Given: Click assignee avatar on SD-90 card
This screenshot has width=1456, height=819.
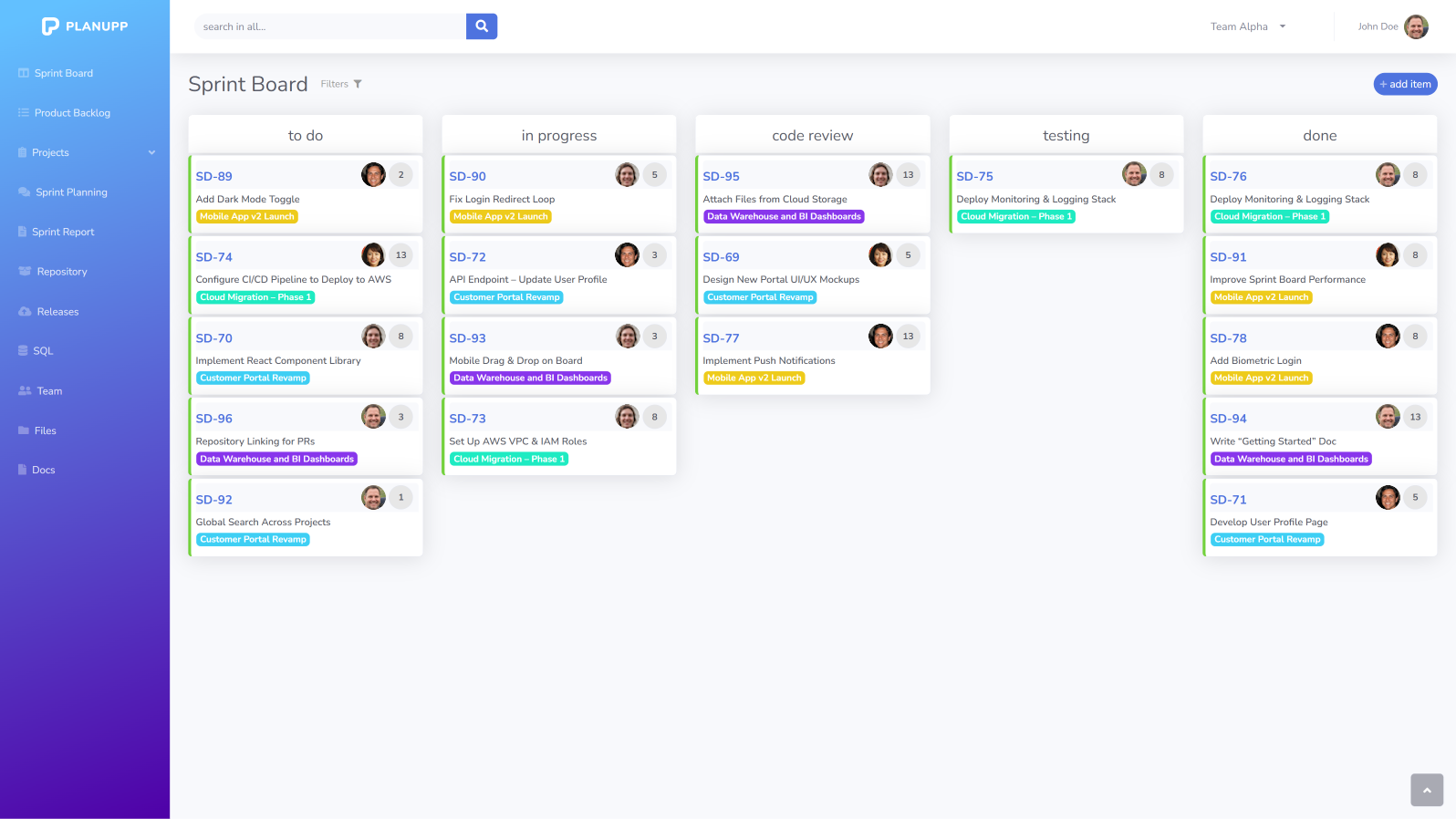Looking at the screenshot, I should tap(627, 174).
